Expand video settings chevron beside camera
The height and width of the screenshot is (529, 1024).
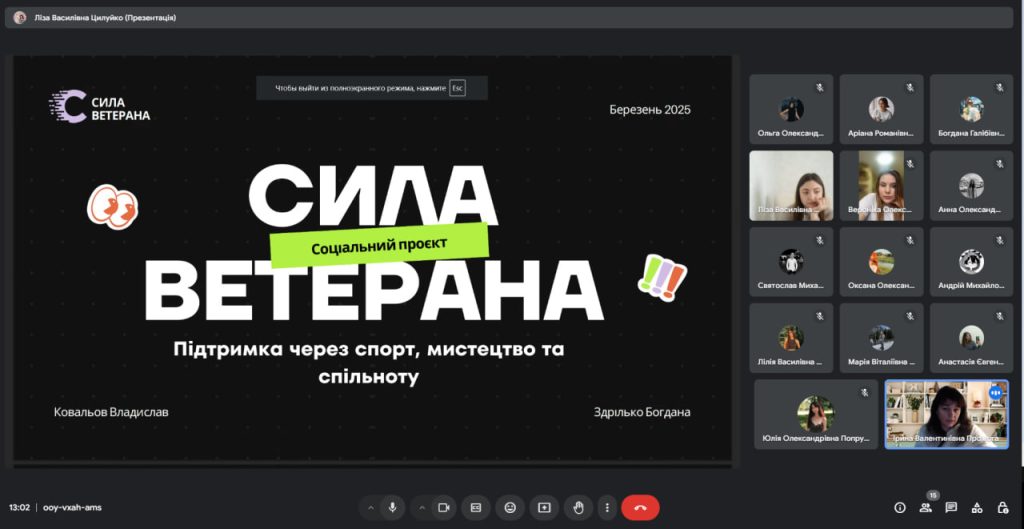pyautogui.click(x=420, y=507)
